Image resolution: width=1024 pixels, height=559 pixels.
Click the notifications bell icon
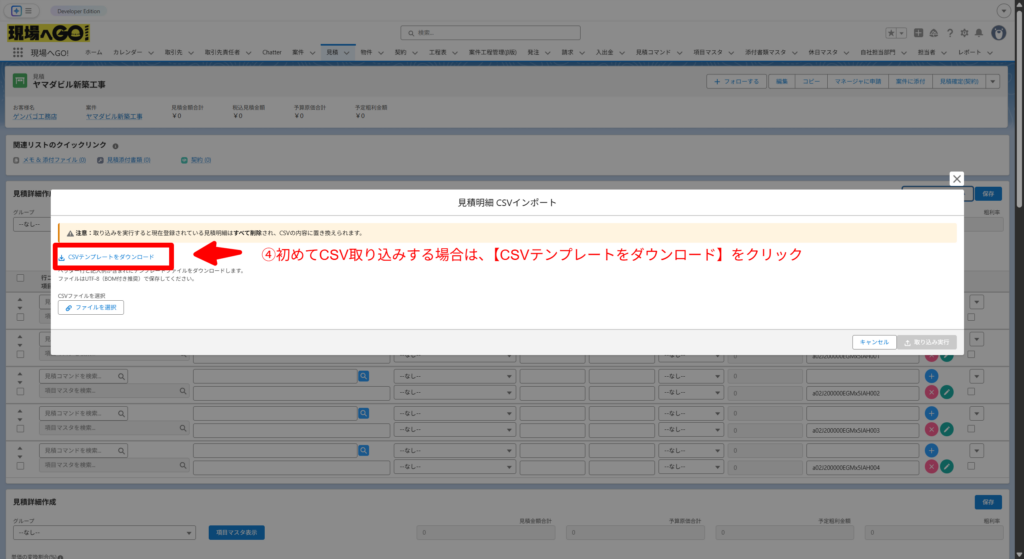(x=977, y=33)
